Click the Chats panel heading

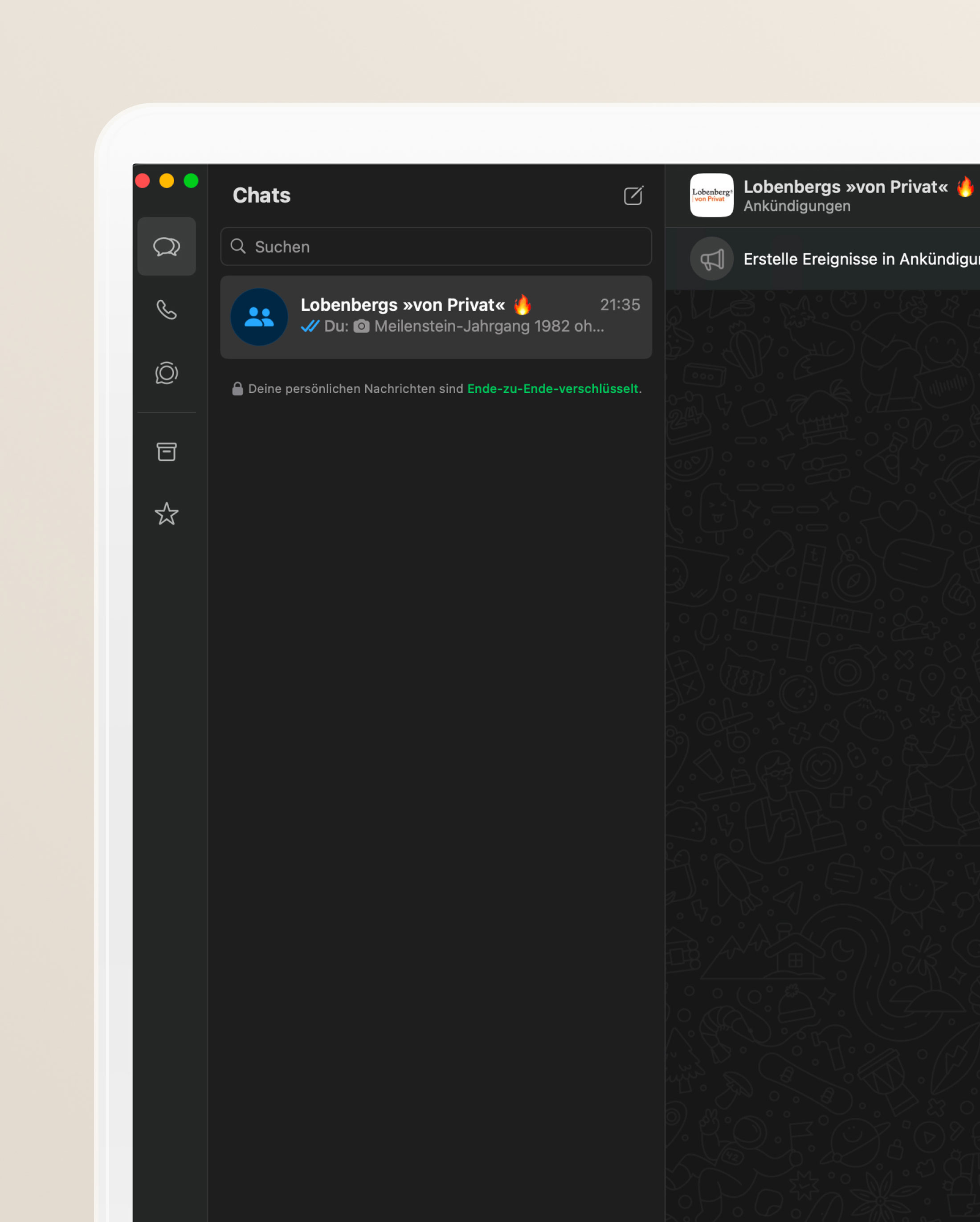(261, 195)
